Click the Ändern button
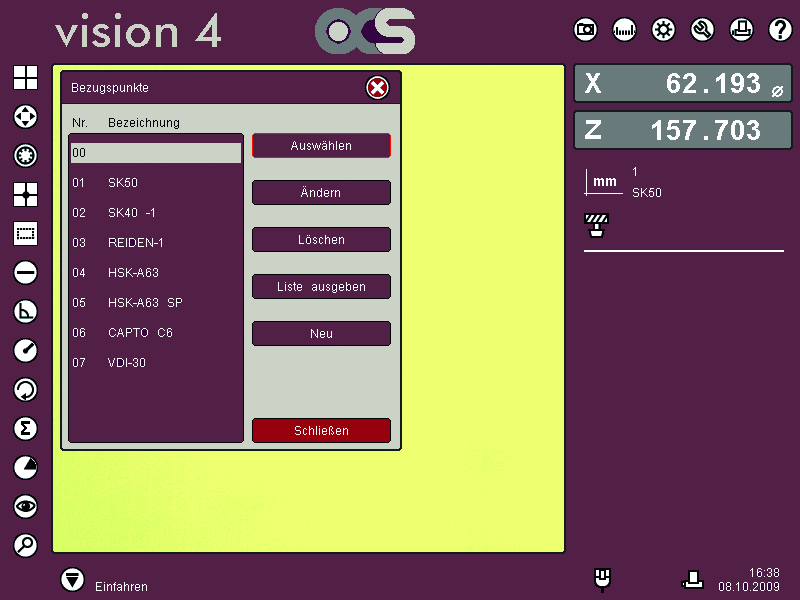 coord(321,193)
